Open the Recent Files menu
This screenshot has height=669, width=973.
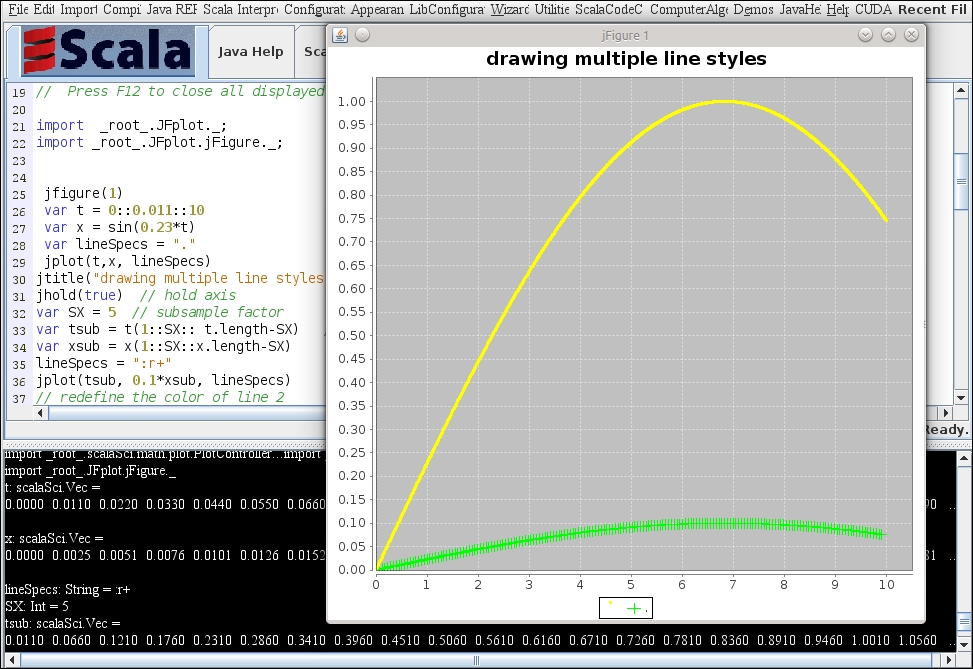(934, 9)
